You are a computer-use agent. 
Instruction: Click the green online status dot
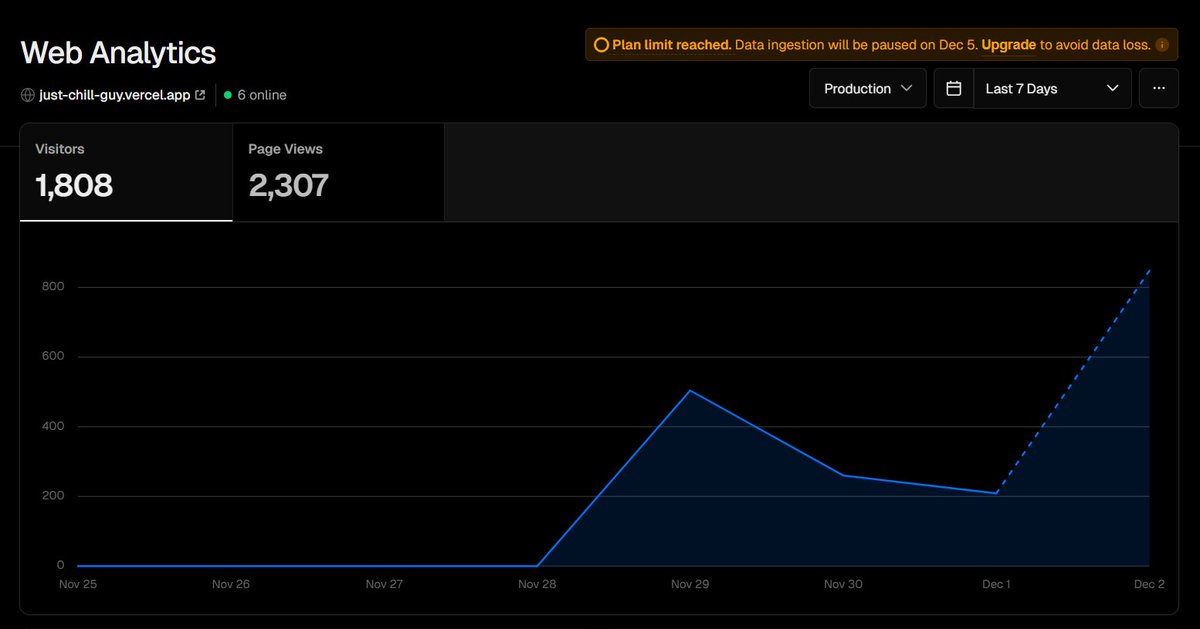(x=228, y=95)
